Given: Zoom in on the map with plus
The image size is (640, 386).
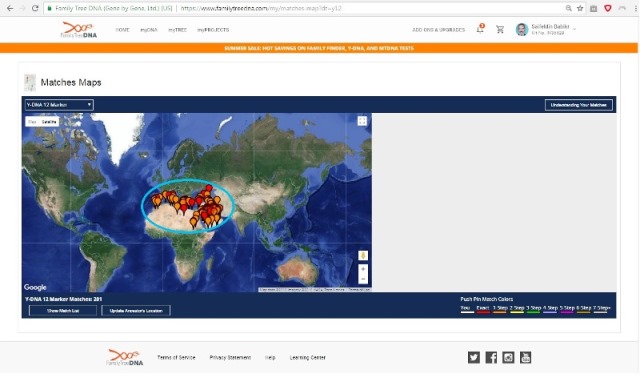Looking at the screenshot, I should pos(363,269).
